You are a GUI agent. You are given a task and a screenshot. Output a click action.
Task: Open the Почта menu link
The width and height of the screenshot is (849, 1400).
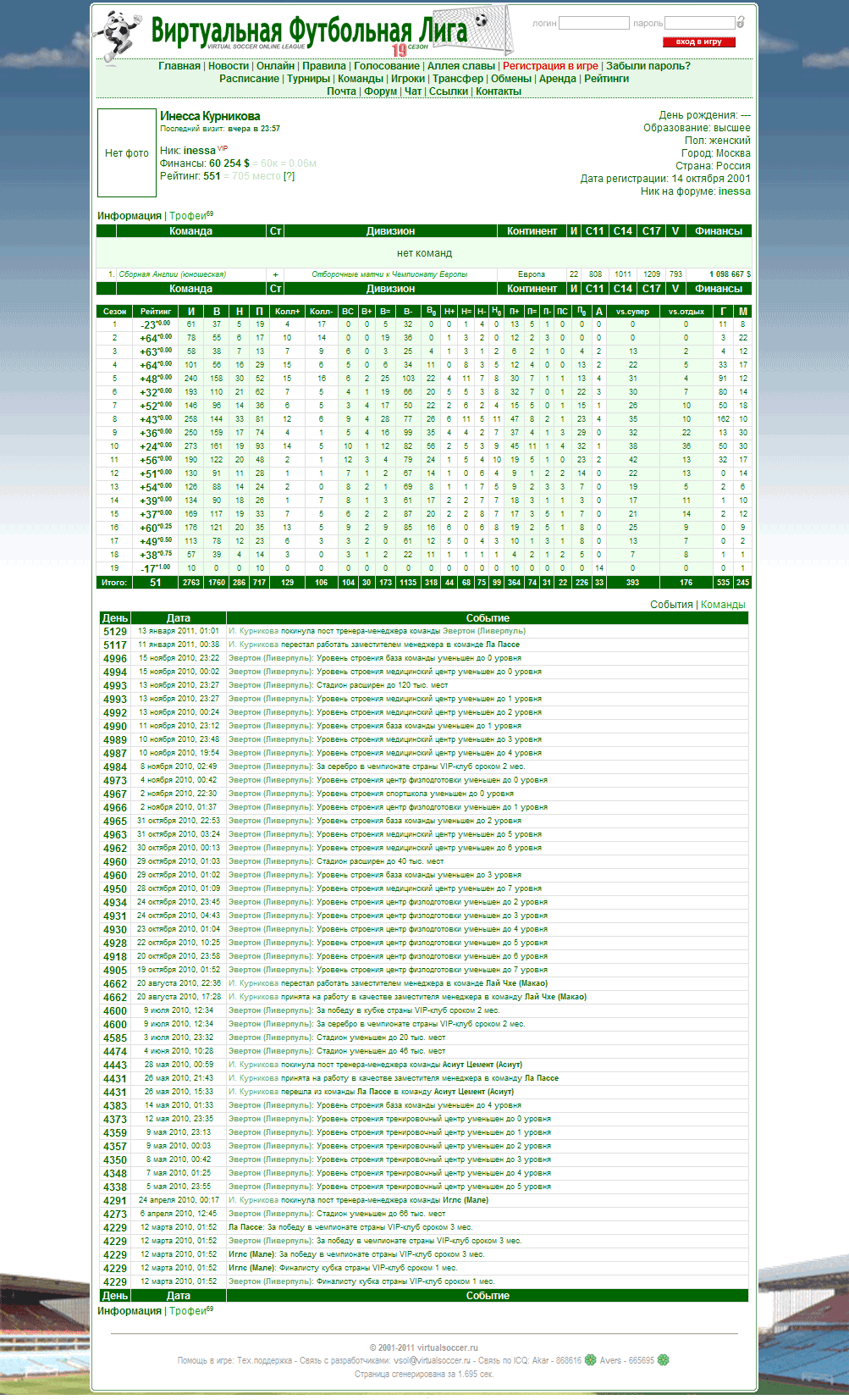[342, 91]
